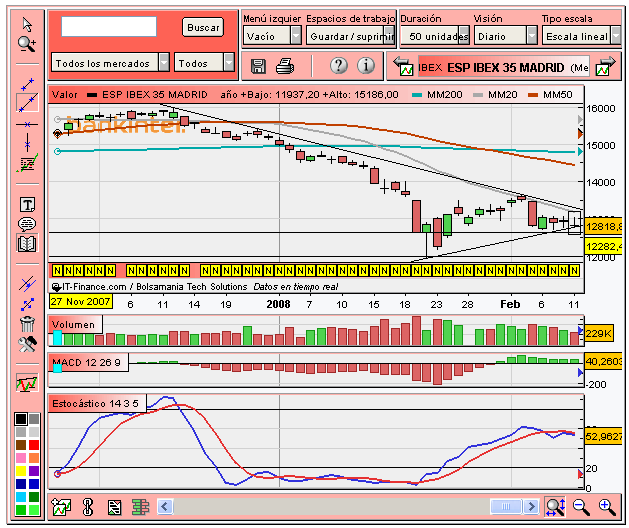The width and height of the screenshot is (629, 528).
Task: Open the hammer and wrench settings tool
Action: coord(27,344)
